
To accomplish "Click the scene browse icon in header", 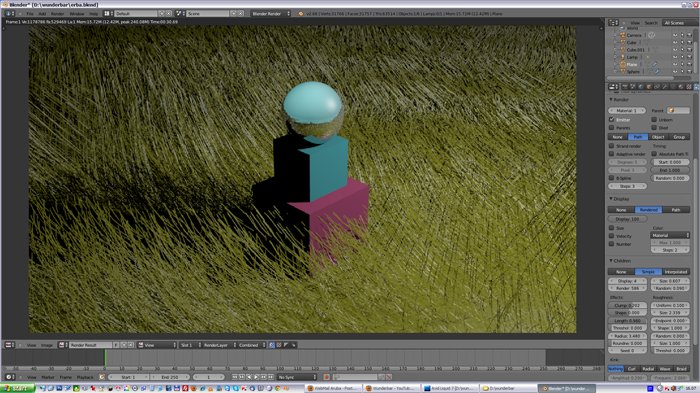I will (179, 13).
